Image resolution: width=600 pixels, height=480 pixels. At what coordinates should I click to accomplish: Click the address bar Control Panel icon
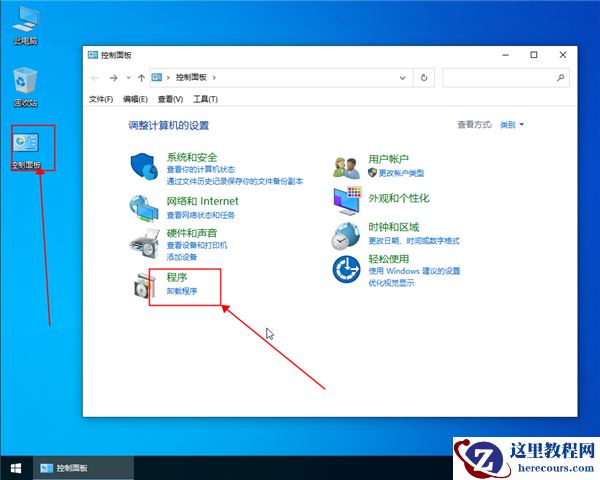click(x=157, y=77)
